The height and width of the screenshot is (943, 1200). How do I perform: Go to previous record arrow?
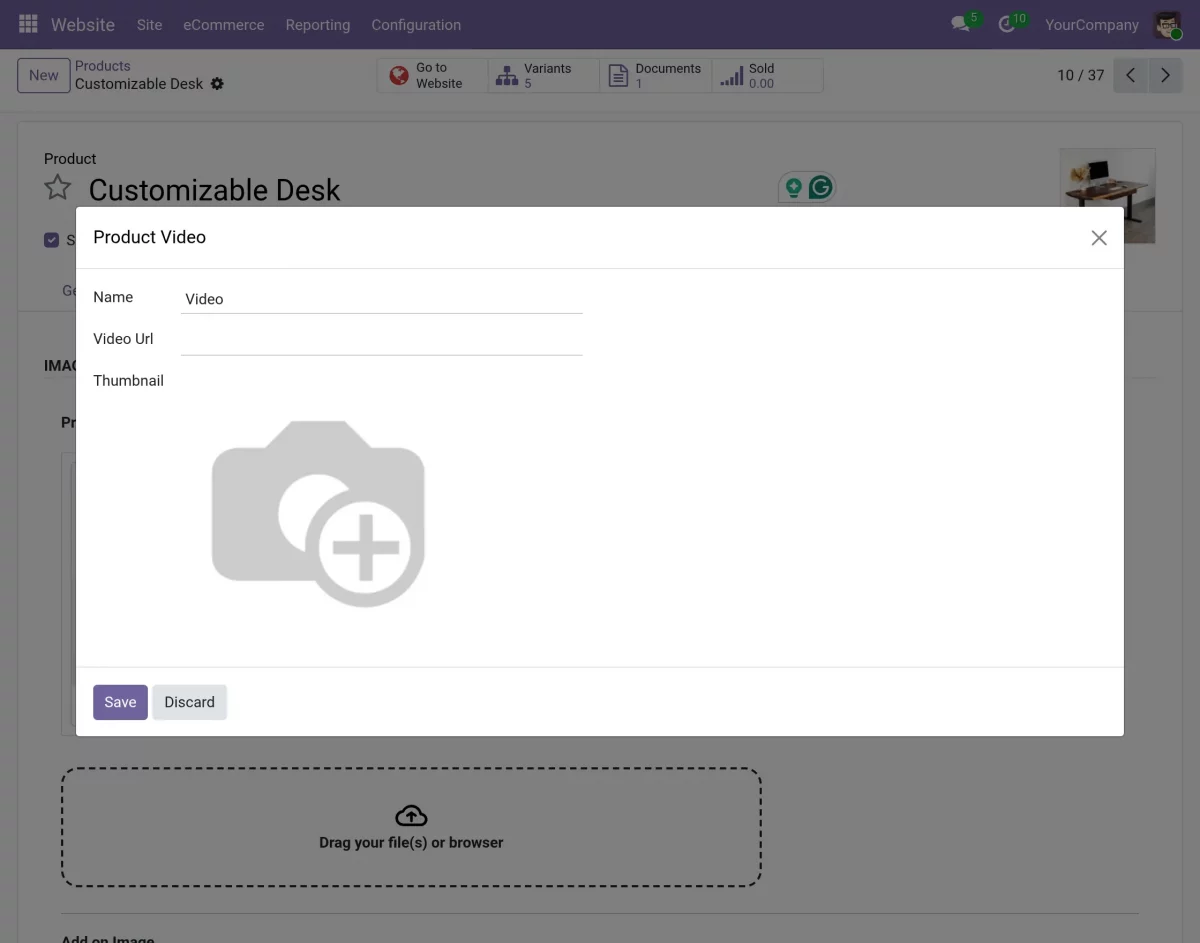pos(1130,76)
